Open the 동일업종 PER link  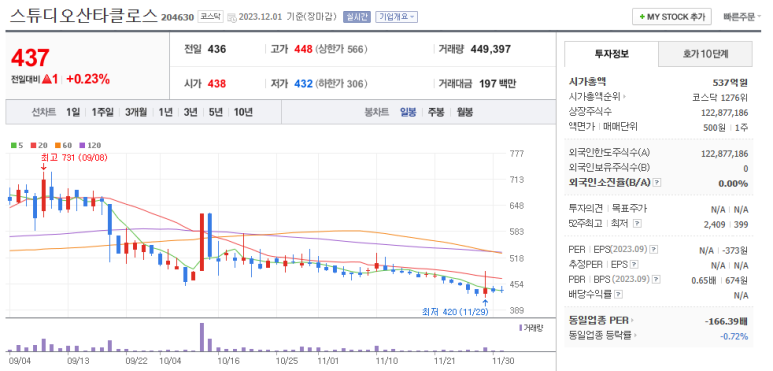click(x=601, y=320)
